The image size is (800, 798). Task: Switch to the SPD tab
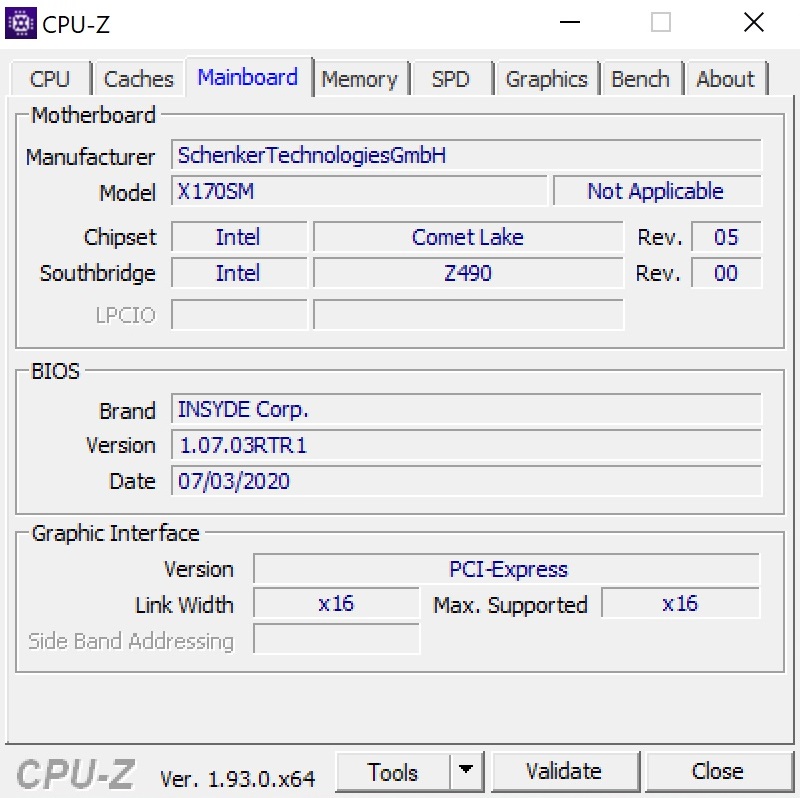[x=451, y=79]
